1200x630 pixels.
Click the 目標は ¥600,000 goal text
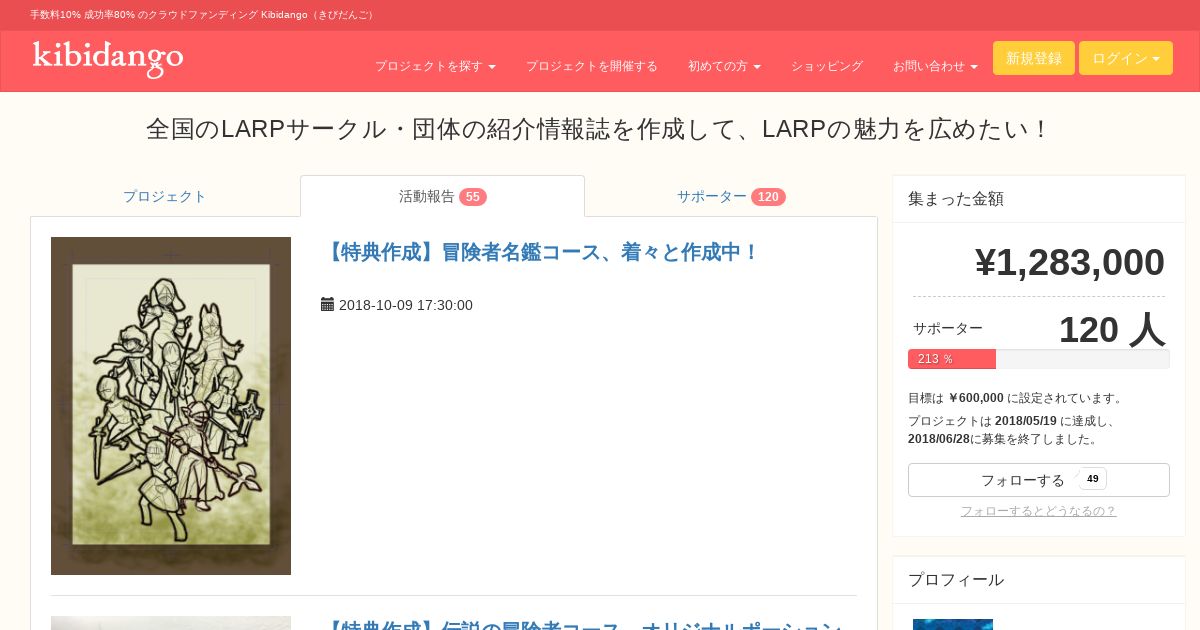pyautogui.click(x=1016, y=398)
